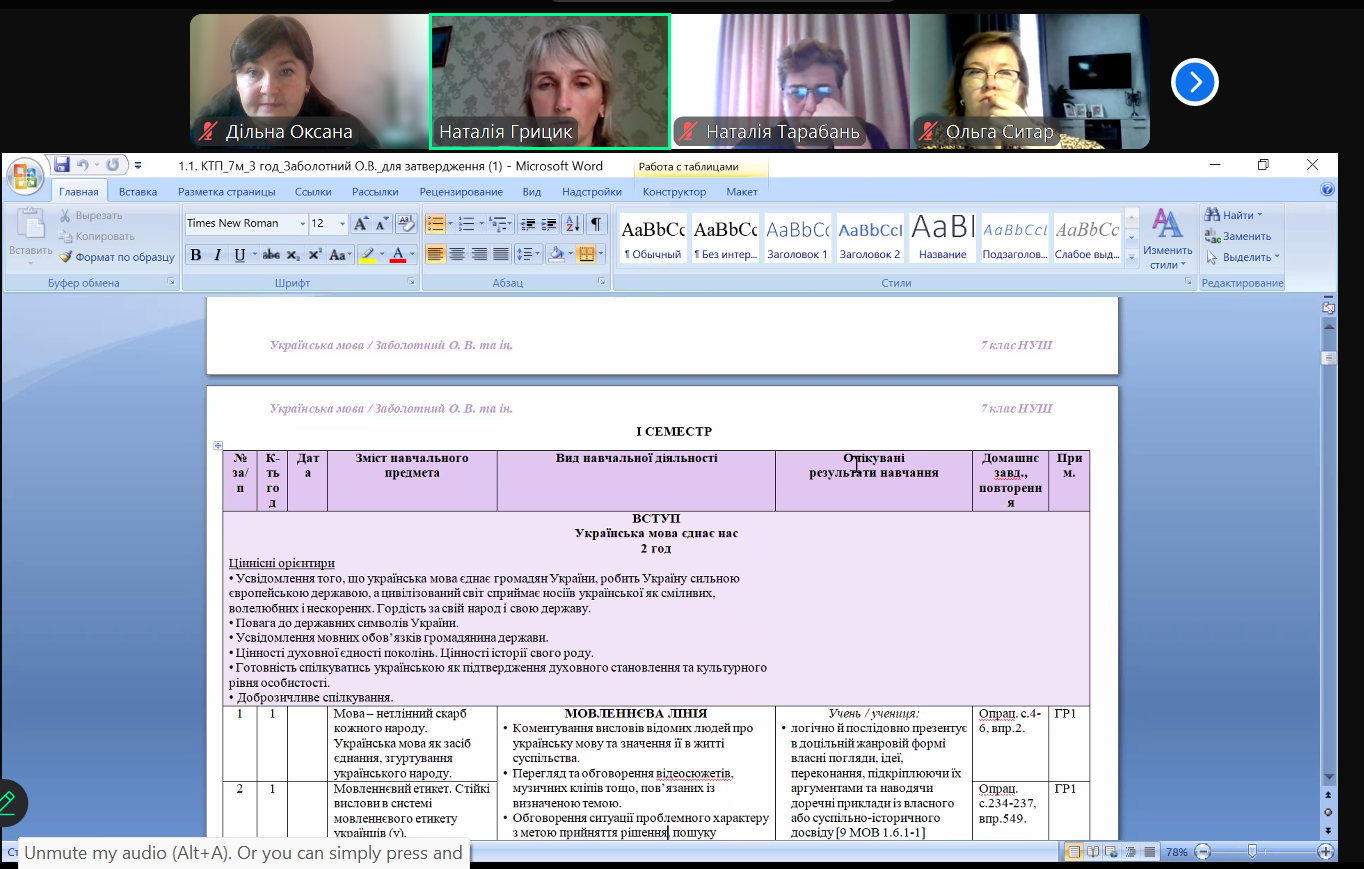Switch to the Вставка ribbon tab
Screen dimensions: 1364x869
tap(138, 192)
